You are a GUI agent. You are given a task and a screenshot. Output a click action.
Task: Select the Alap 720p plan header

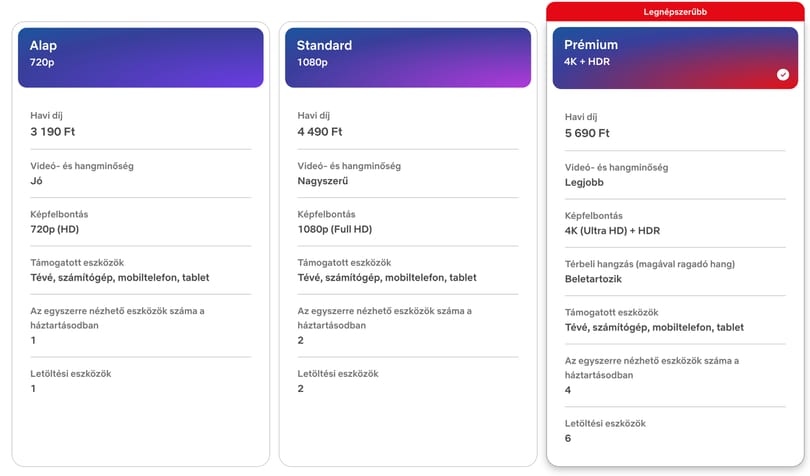click(x=140, y=57)
